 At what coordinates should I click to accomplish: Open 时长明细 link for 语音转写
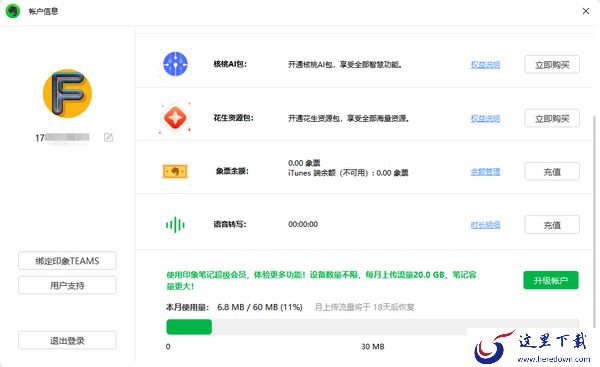pyautogui.click(x=485, y=225)
